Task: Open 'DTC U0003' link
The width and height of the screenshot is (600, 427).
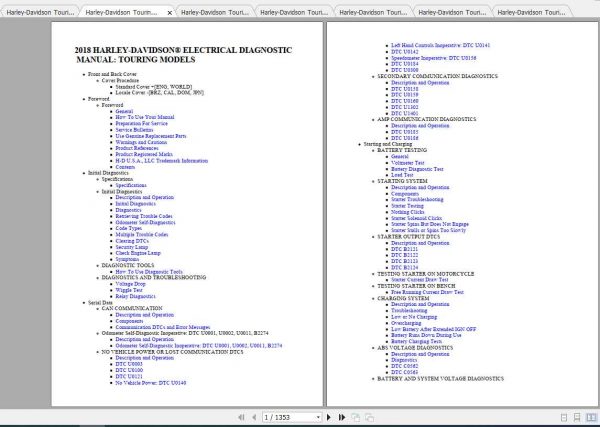Action: coord(129,364)
